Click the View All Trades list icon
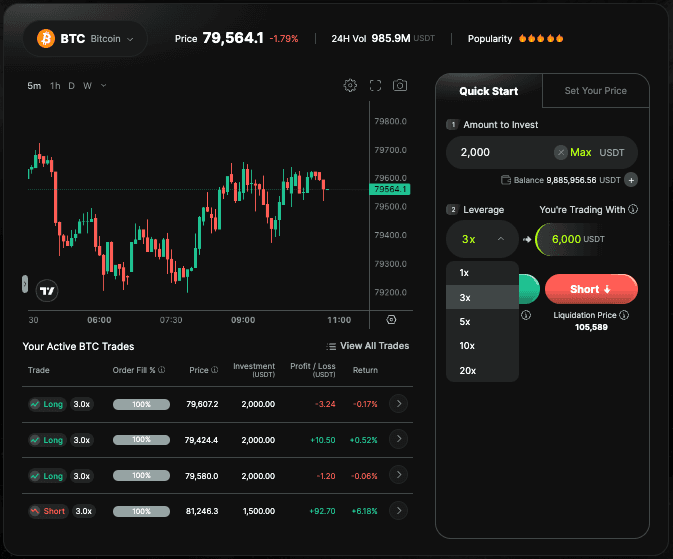Image resolution: width=673 pixels, height=559 pixels. pos(331,346)
